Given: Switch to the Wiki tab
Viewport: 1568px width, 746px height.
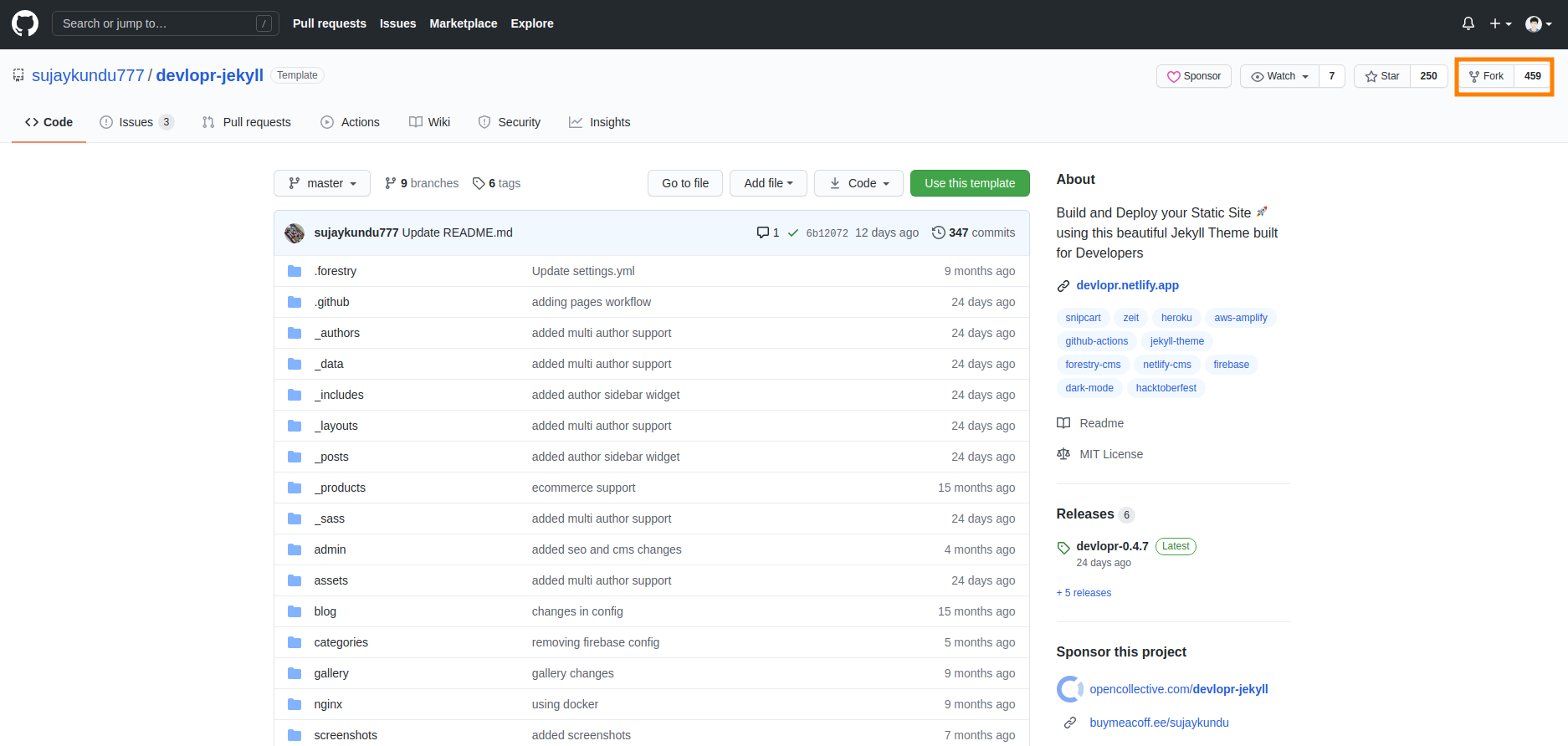Looking at the screenshot, I should click(430, 122).
